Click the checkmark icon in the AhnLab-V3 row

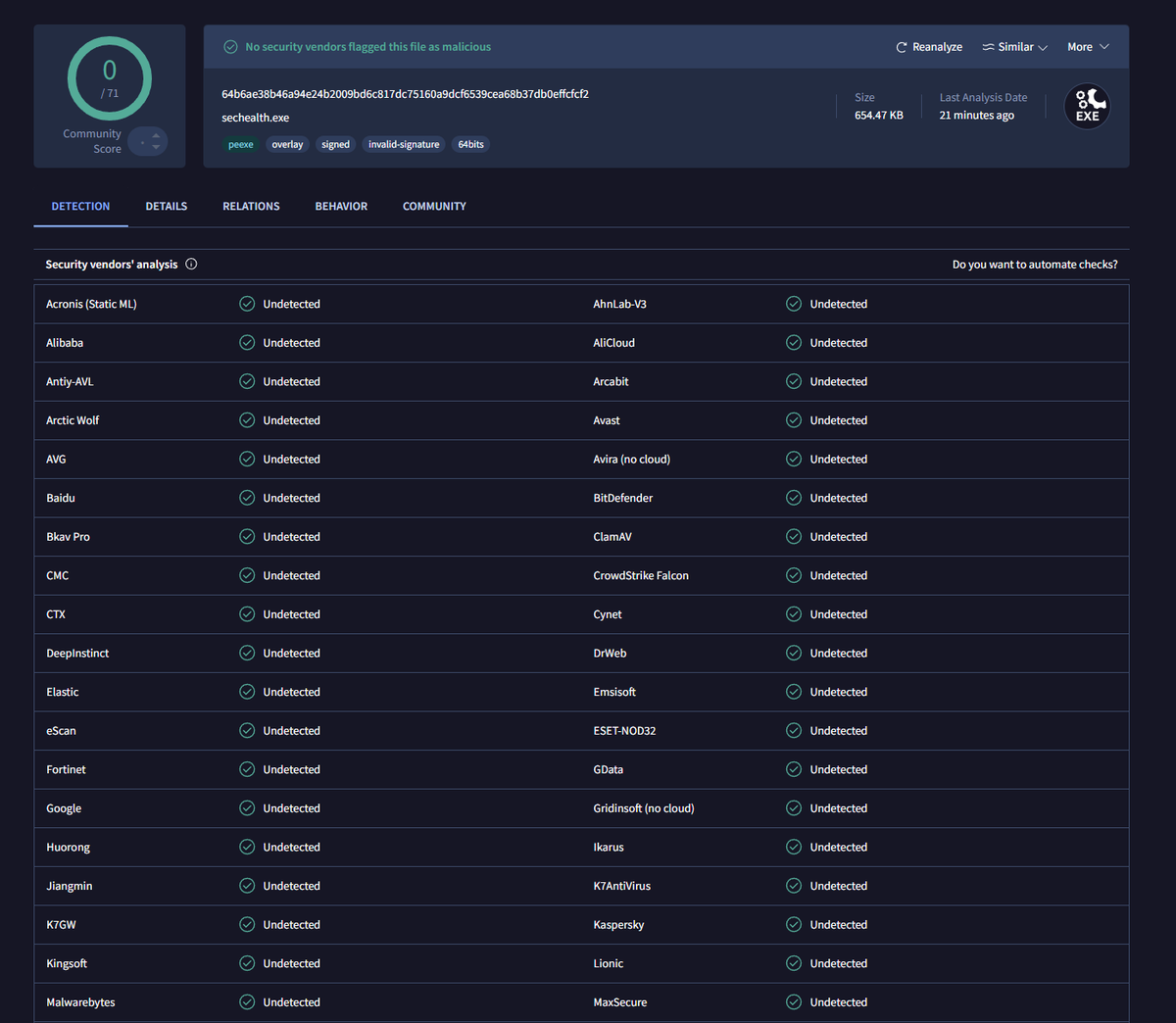[794, 304]
